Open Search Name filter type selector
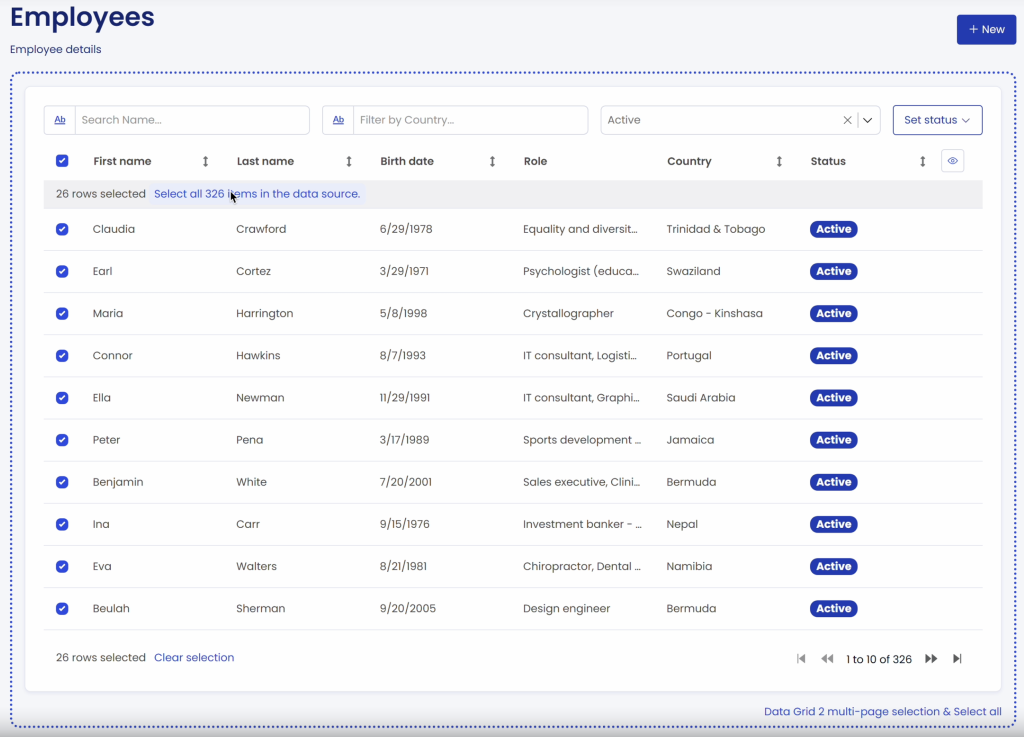 click(x=60, y=120)
